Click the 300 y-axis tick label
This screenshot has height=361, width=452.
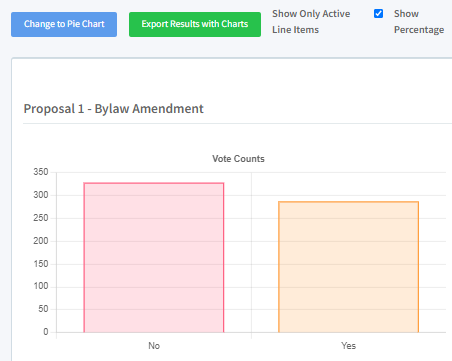pos(41,195)
